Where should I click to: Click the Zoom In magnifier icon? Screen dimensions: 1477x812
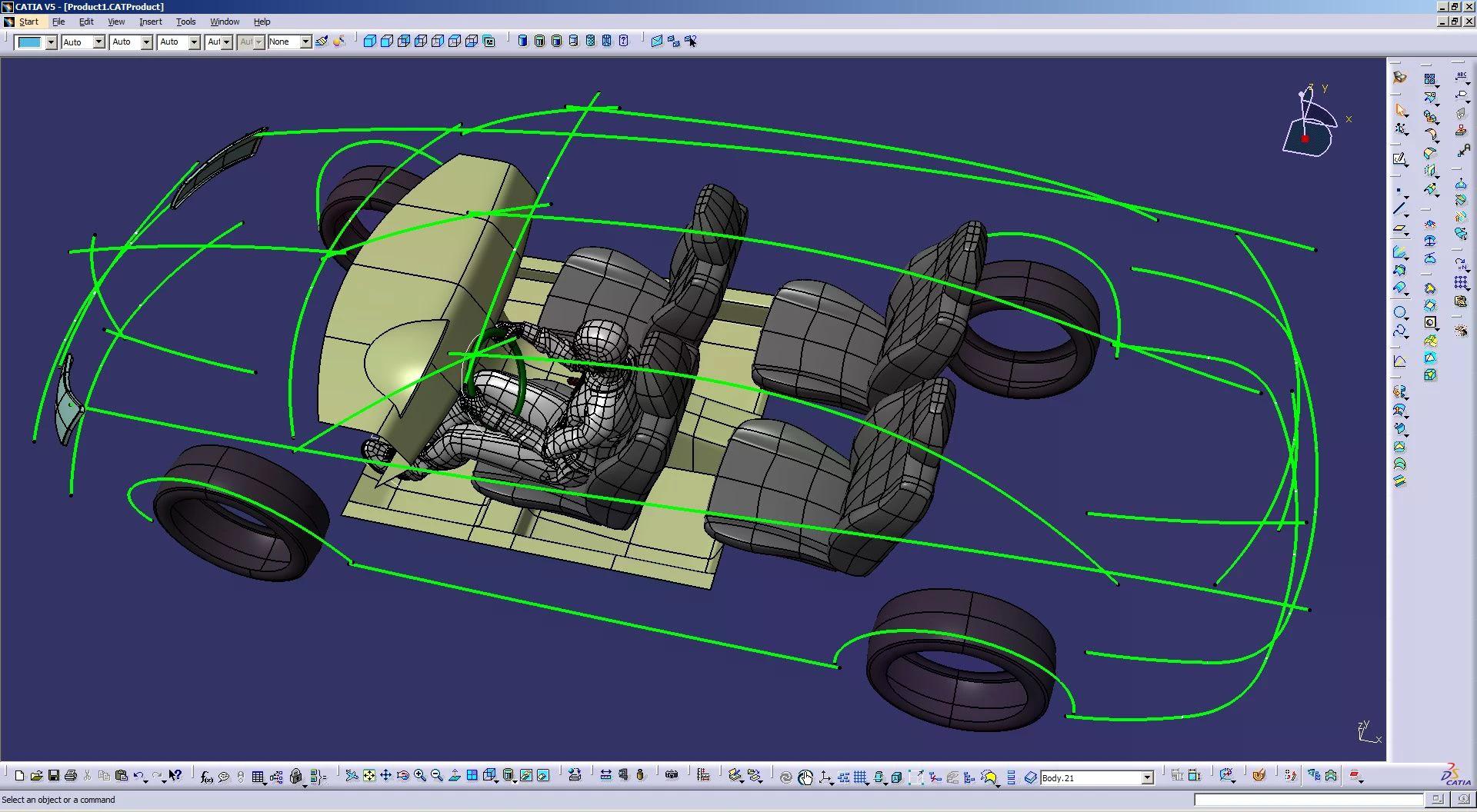point(420,776)
